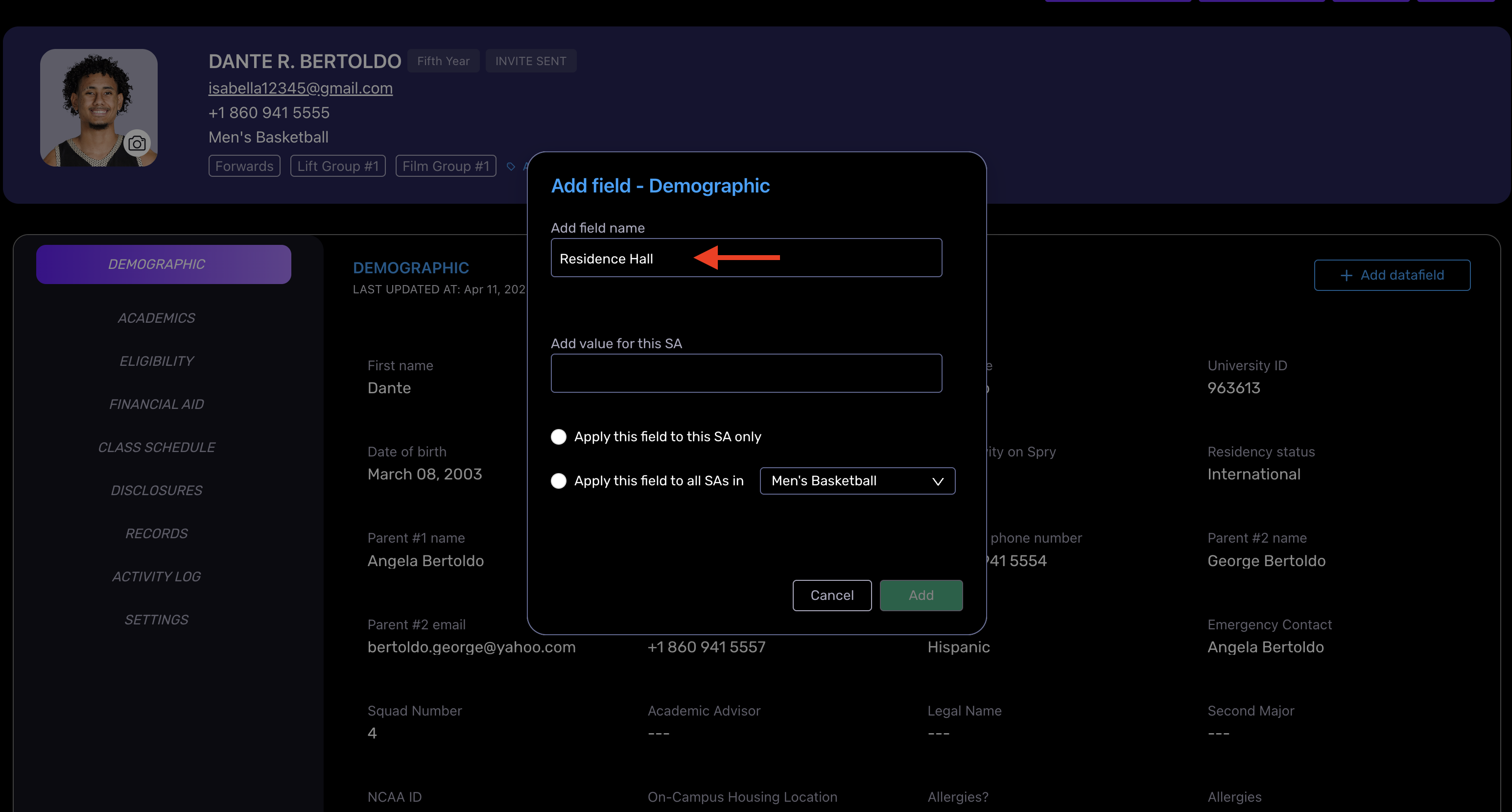
Task: Click the INVITE SENT badge
Action: pyautogui.click(x=531, y=61)
